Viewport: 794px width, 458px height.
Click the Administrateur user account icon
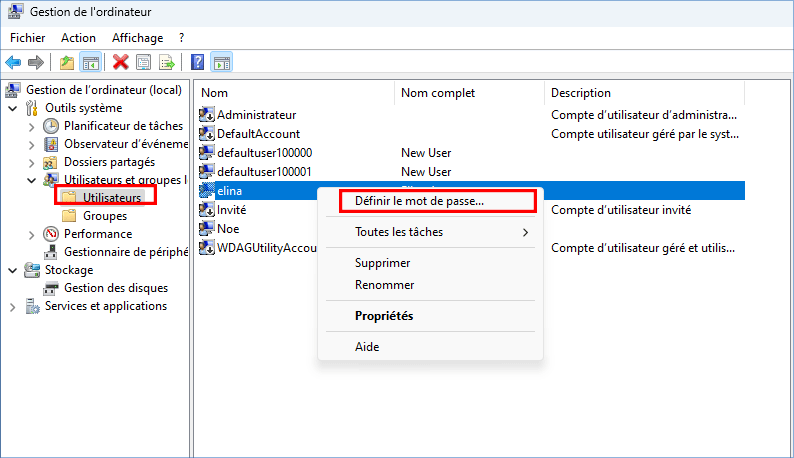click(x=207, y=114)
